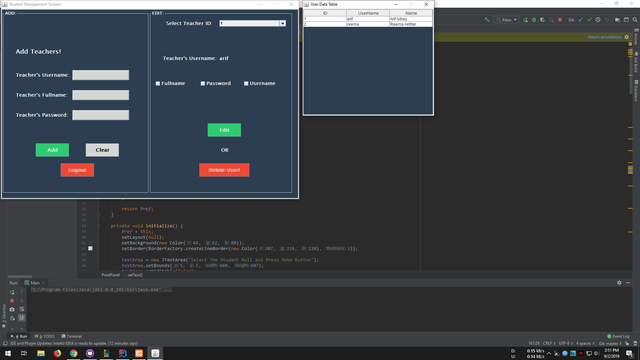Open the Select Teacher ID combo box
Viewport: 640px width, 360px height.
[252, 23]
